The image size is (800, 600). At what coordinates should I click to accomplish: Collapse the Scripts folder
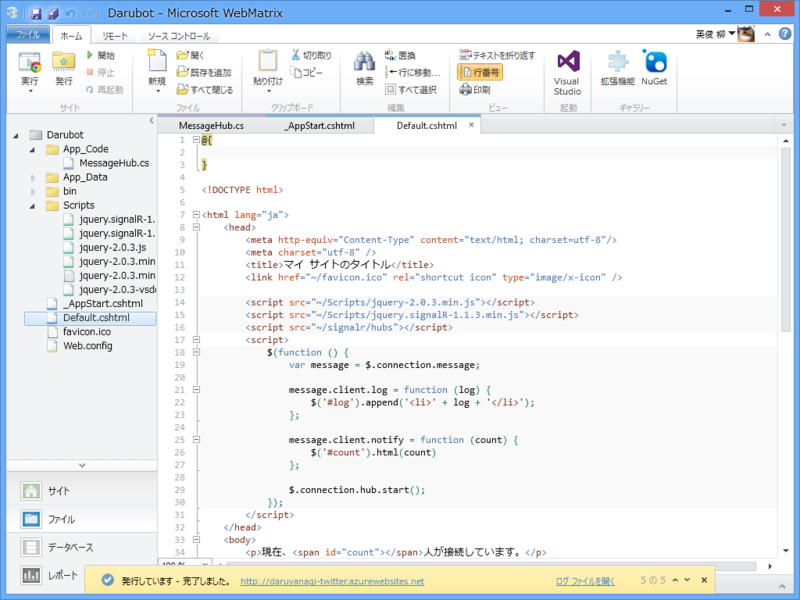[32, 206]
